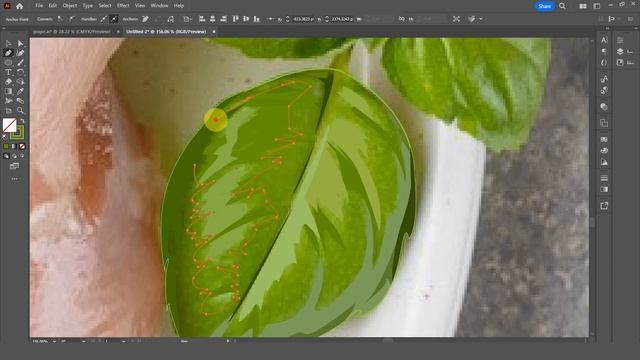Reset to default fill and stroke

click(4, 137)
